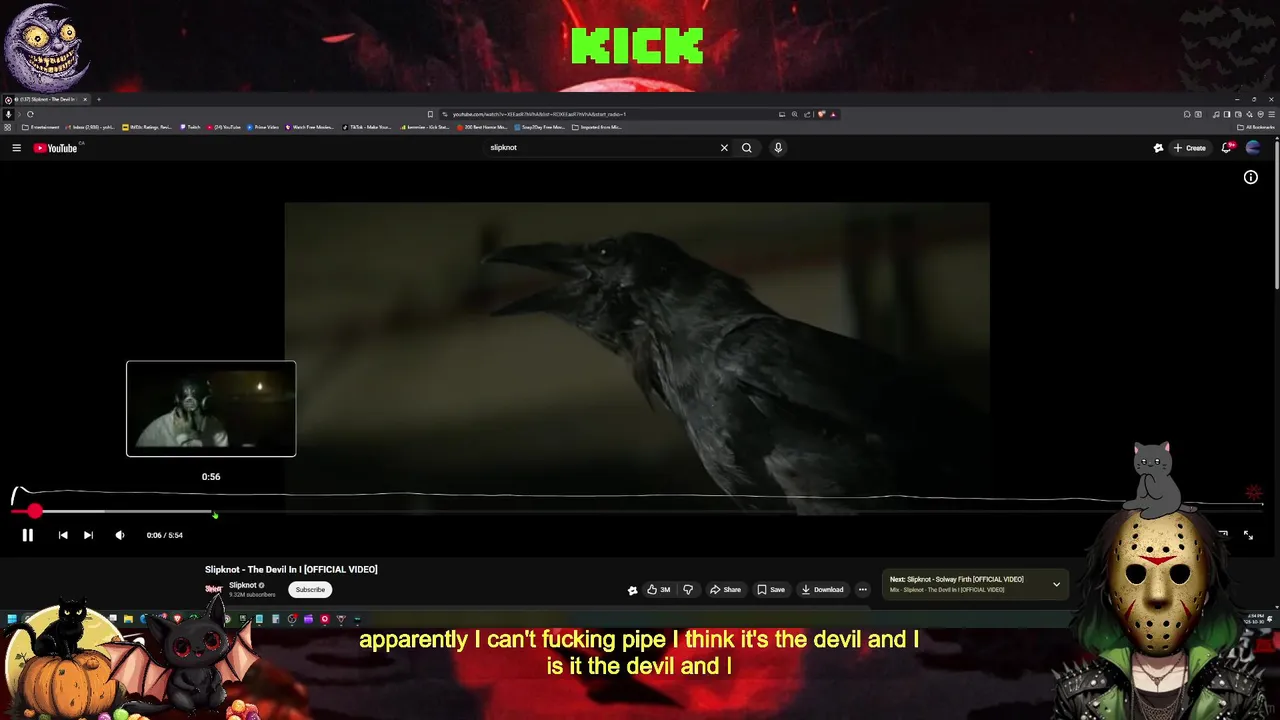Enter fullscreen mode on the player

pyautogui.click(x=1248, y=535)
